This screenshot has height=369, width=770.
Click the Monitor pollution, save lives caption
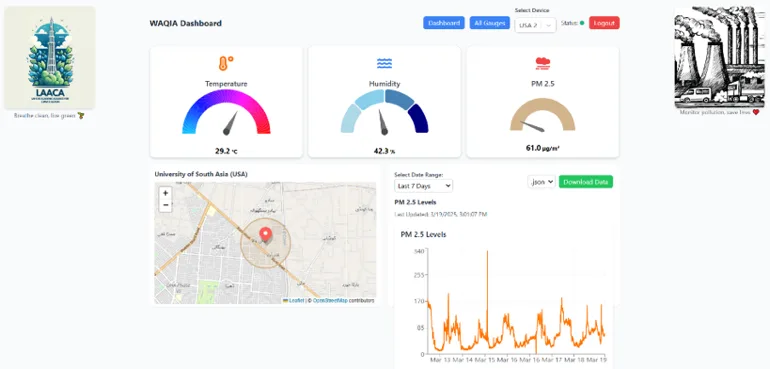click(x=719, y=112)
